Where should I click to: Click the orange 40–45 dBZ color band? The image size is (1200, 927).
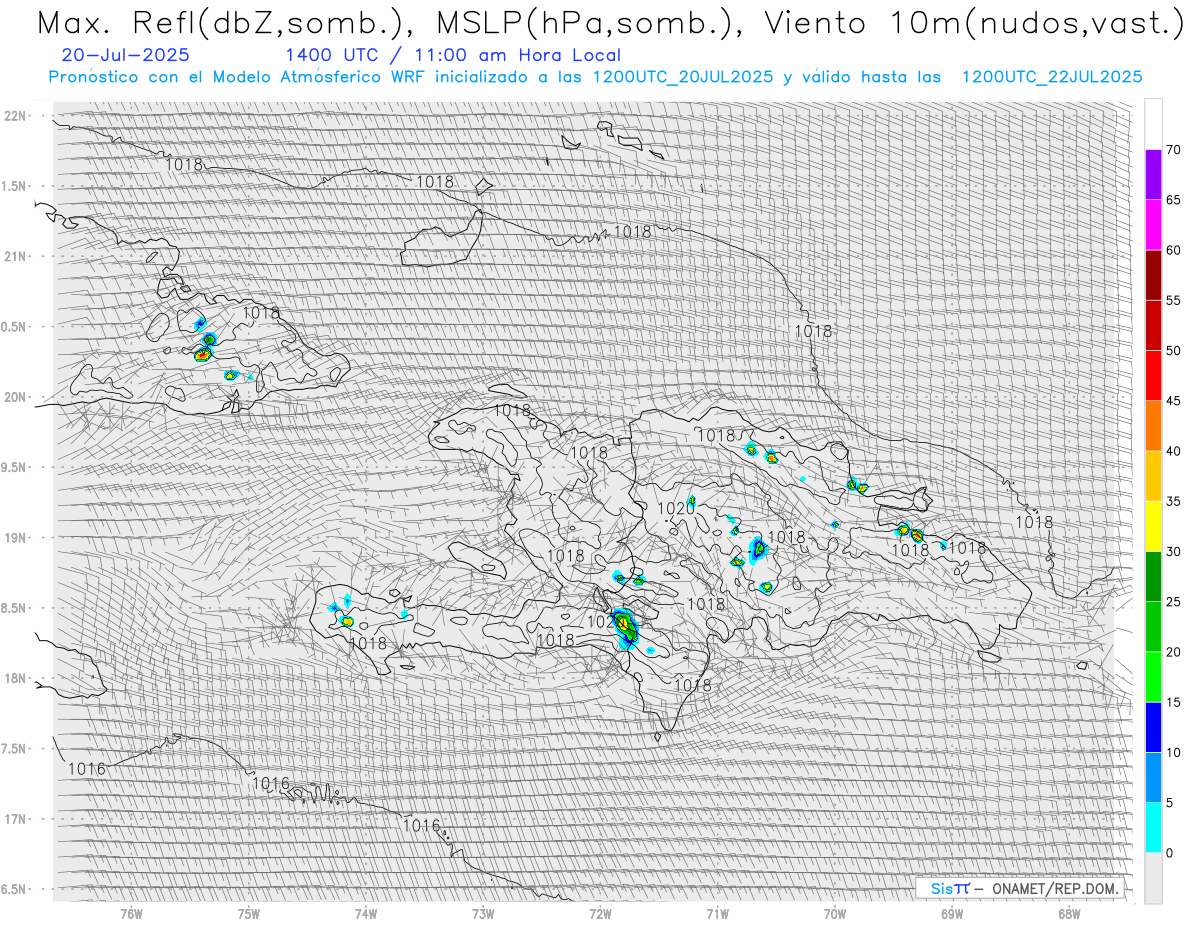1153,426
